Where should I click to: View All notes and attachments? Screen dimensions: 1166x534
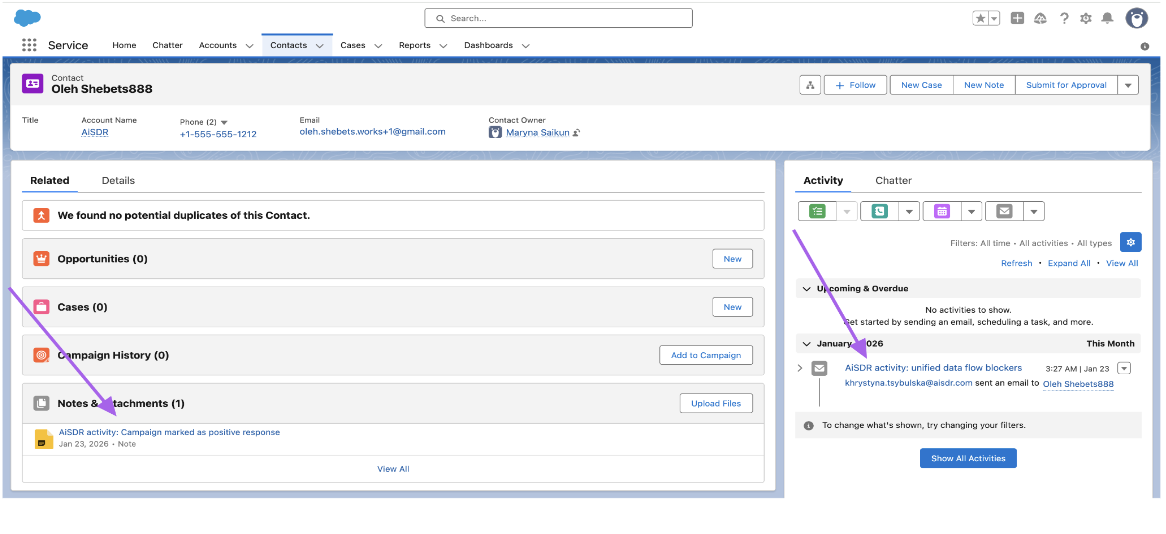tap(393, 469)
